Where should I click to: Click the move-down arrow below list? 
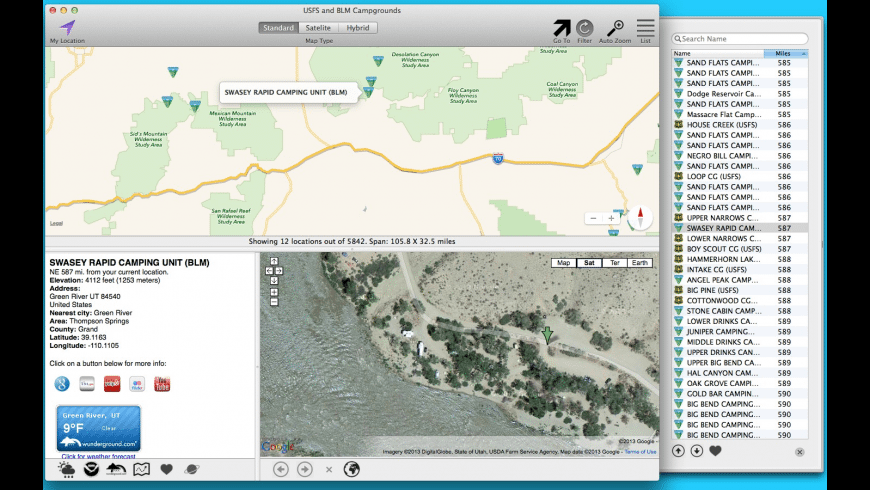(x=696, y=451)
